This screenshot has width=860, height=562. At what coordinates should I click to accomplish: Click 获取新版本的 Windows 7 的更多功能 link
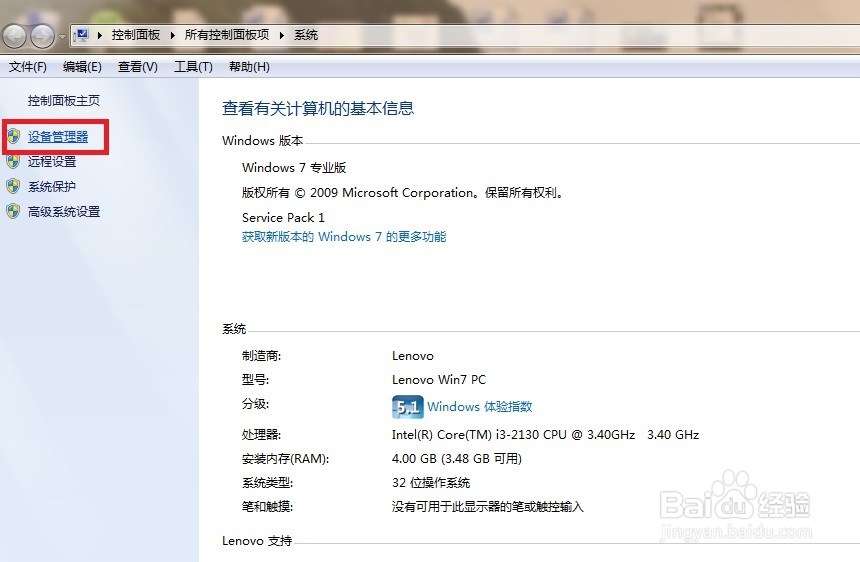click(344, 237)
